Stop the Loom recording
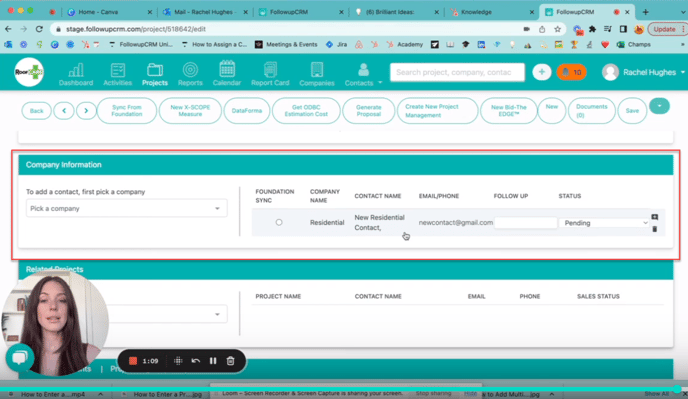 [x=133, y=361]
